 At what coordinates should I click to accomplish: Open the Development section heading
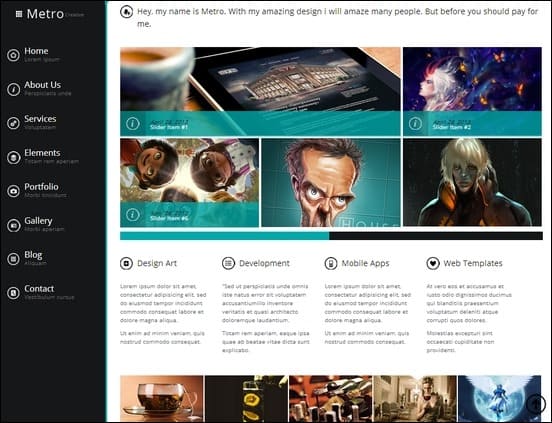coord(264,263)
